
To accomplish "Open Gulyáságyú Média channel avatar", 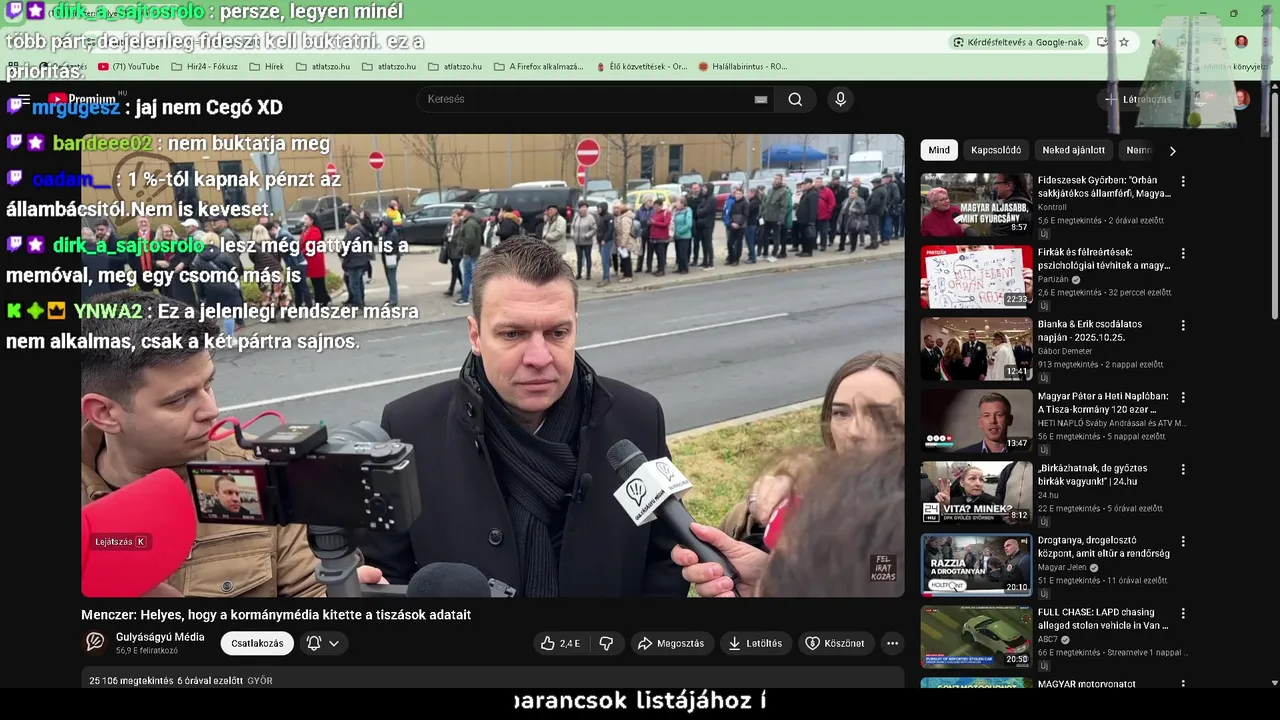I will [x=95, y=643].
